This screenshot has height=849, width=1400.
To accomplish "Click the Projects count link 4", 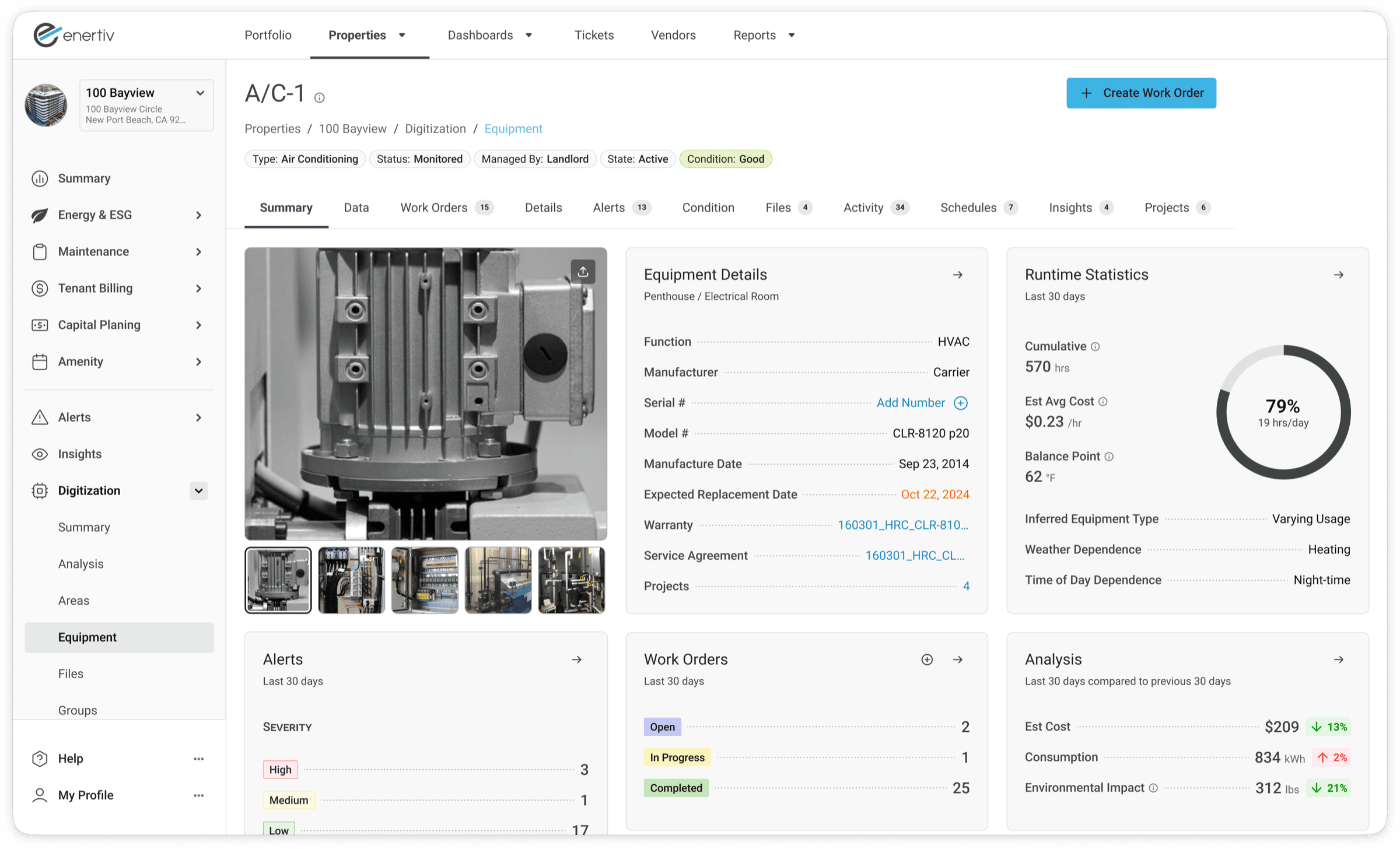I will tap(966, 586).
